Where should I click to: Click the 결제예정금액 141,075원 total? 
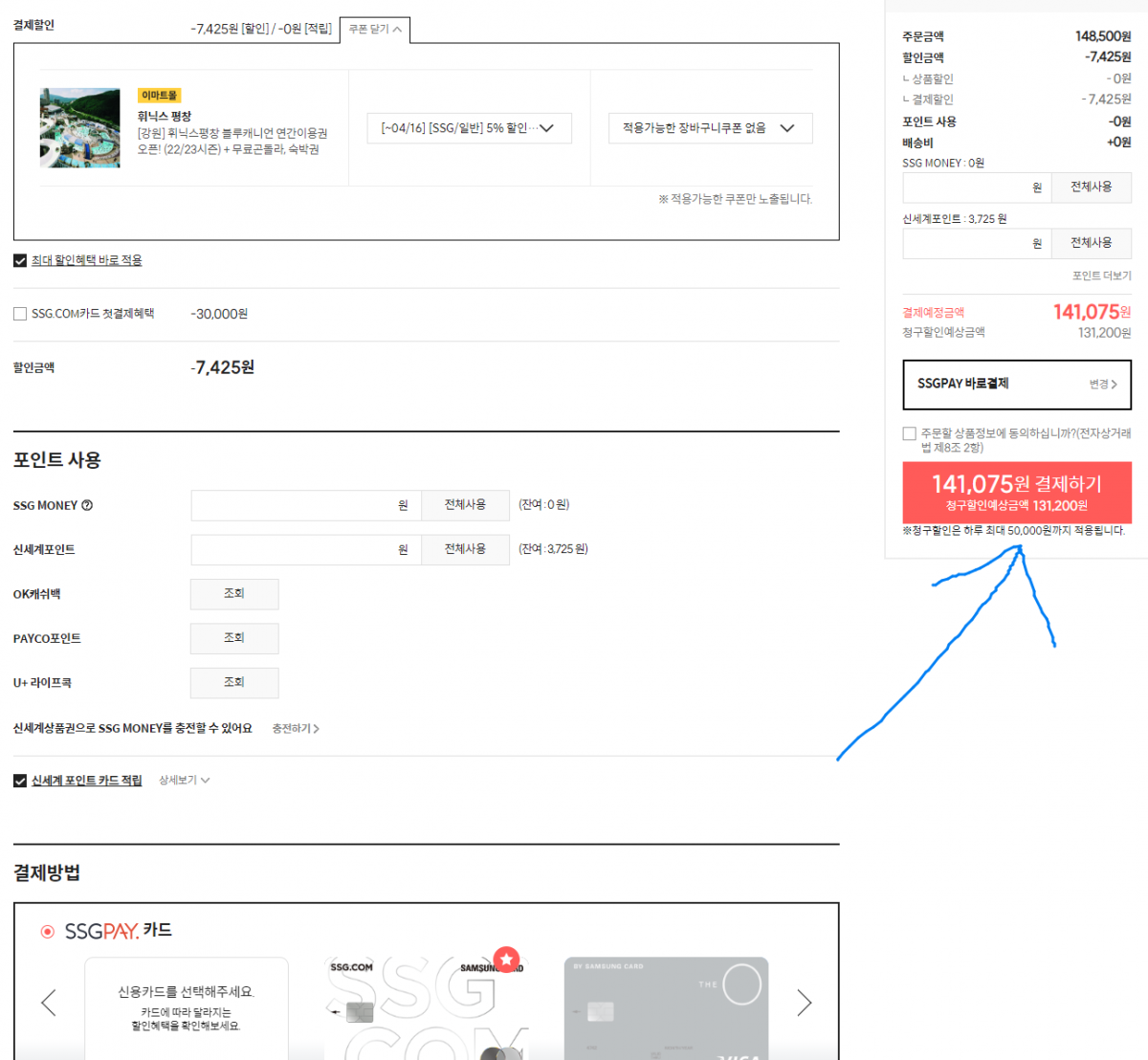click(x=1093, y=312)
